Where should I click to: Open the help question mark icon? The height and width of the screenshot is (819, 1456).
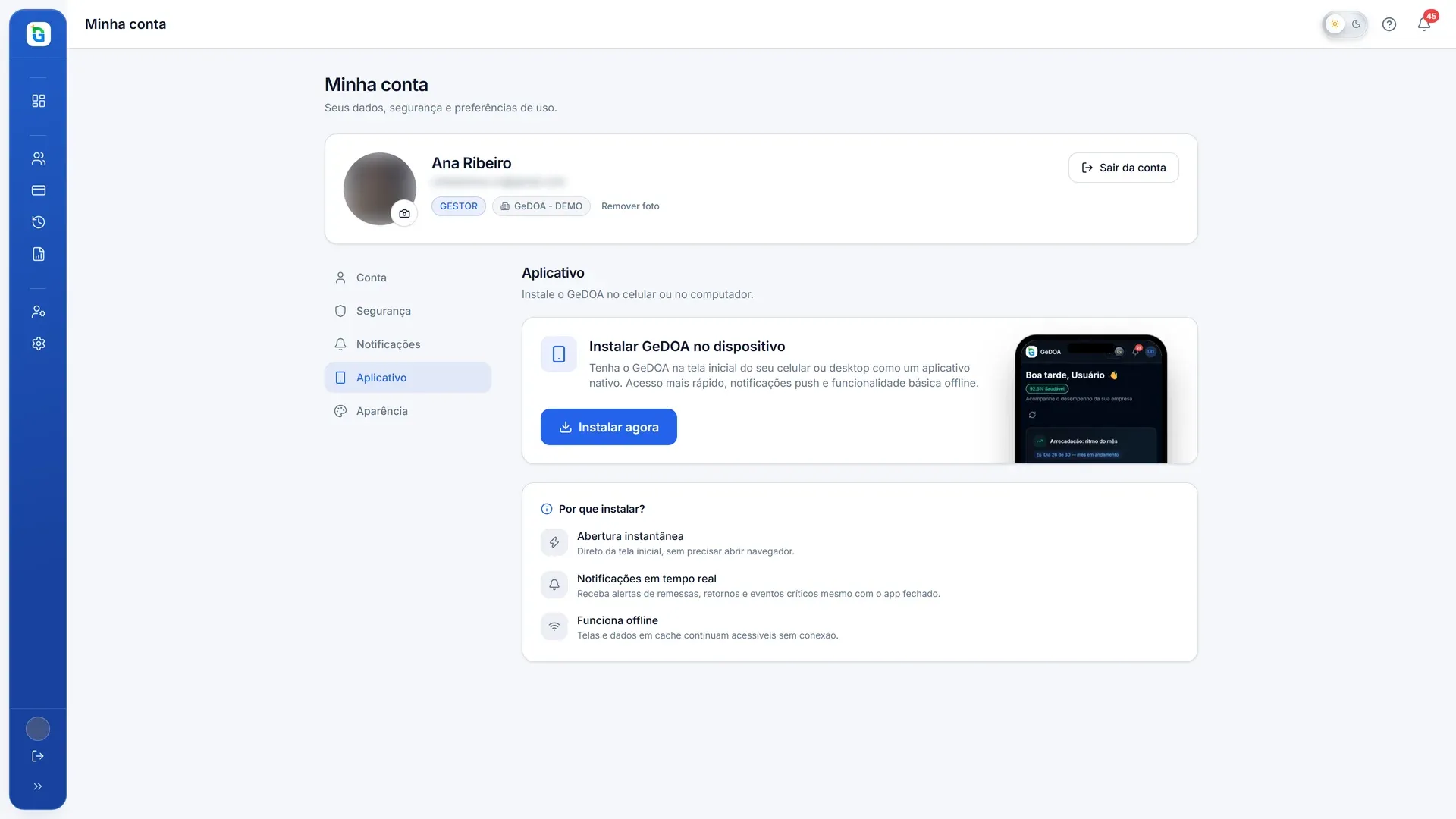click(1389, 24)
